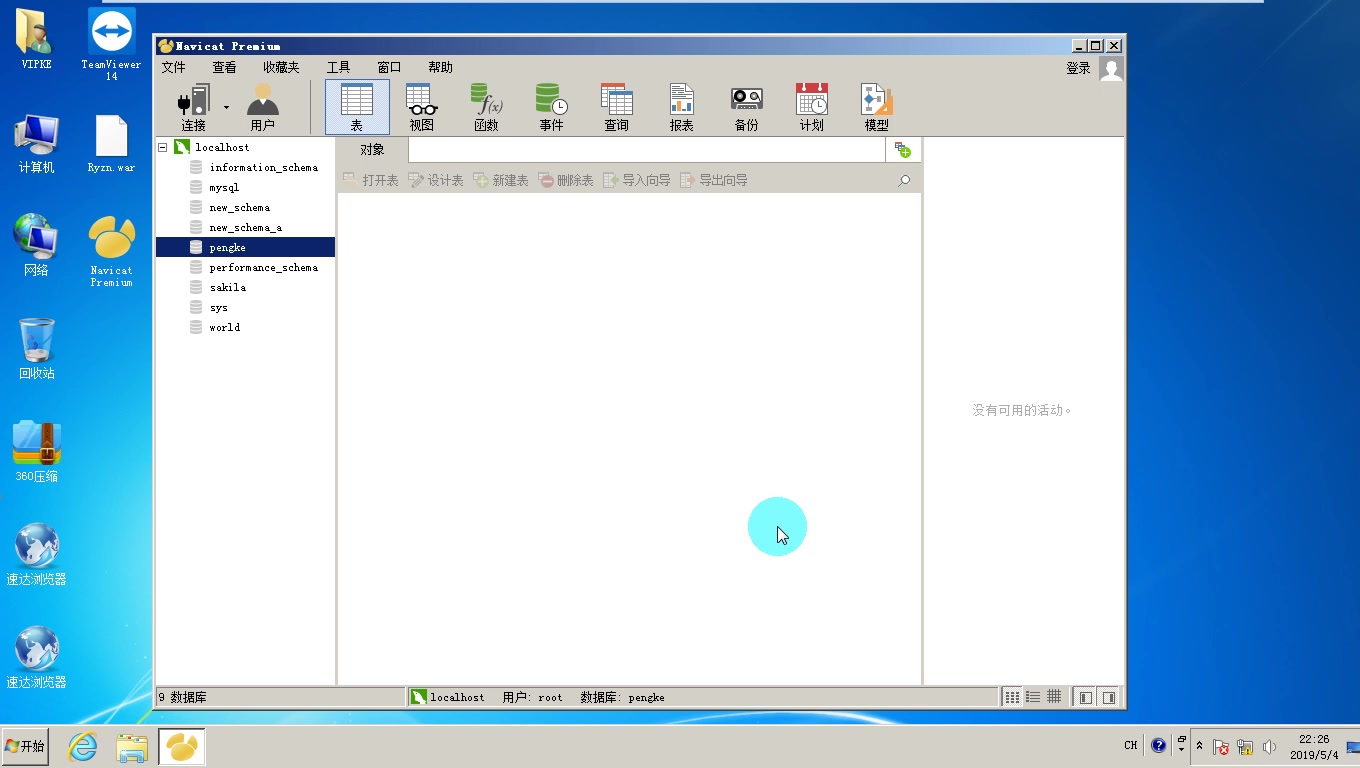Open the 用户 (User) toolbar icon
Screen dimensions: 1360x768
pos(263,108)
